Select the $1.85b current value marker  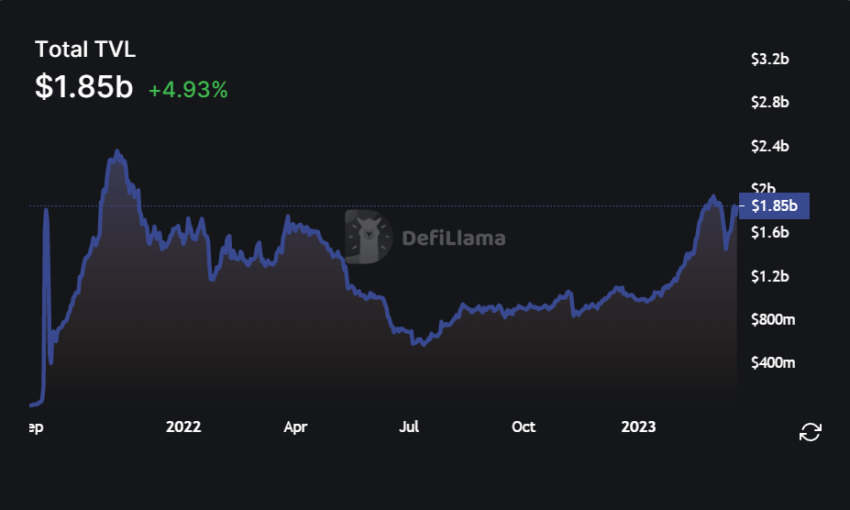click(x=774, y=206)
